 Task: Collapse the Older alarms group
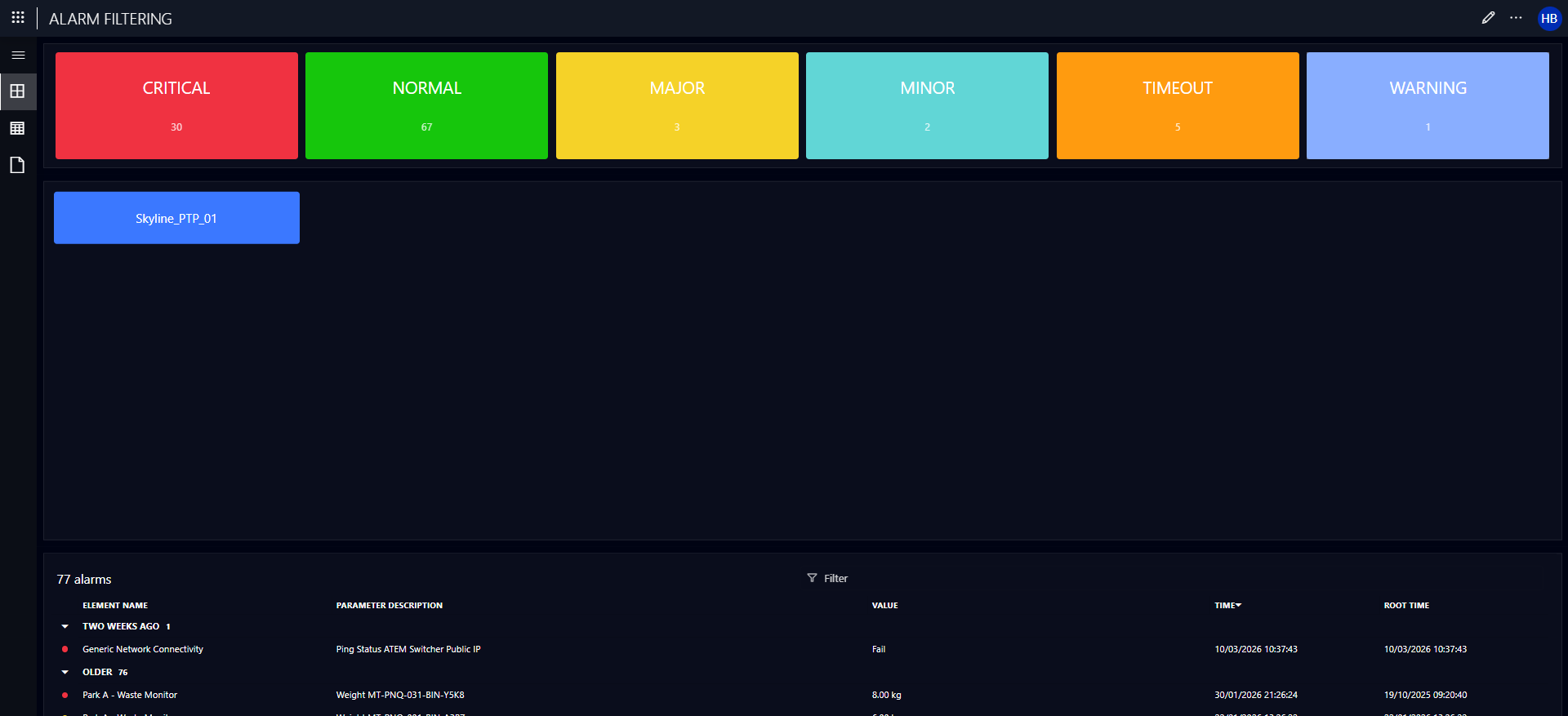point(65,672)
